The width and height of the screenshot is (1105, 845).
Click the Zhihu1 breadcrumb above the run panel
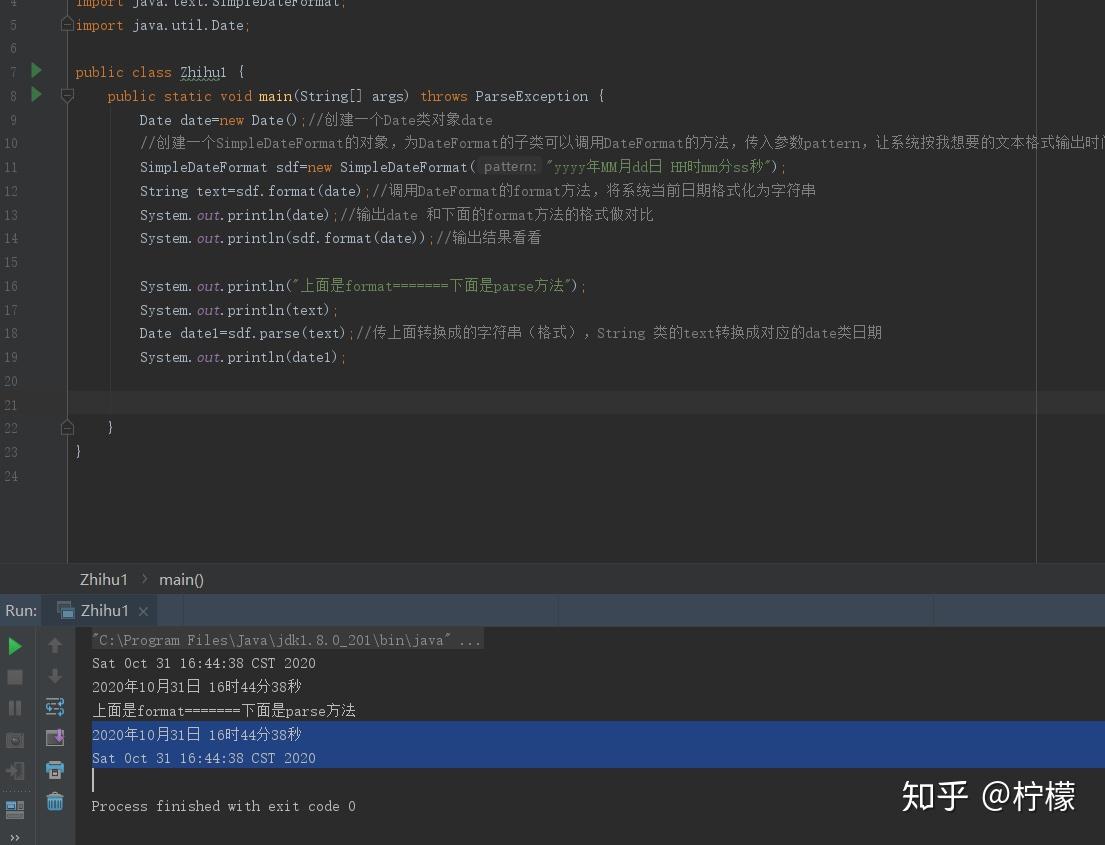click(x=104, y=579)
